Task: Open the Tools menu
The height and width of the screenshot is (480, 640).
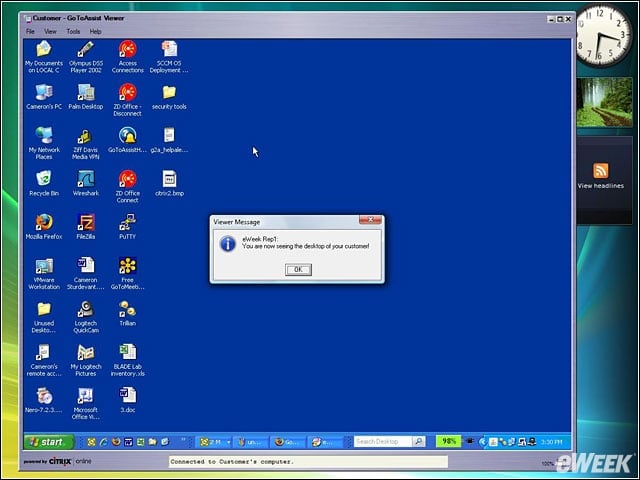Action: pos(73,31)
